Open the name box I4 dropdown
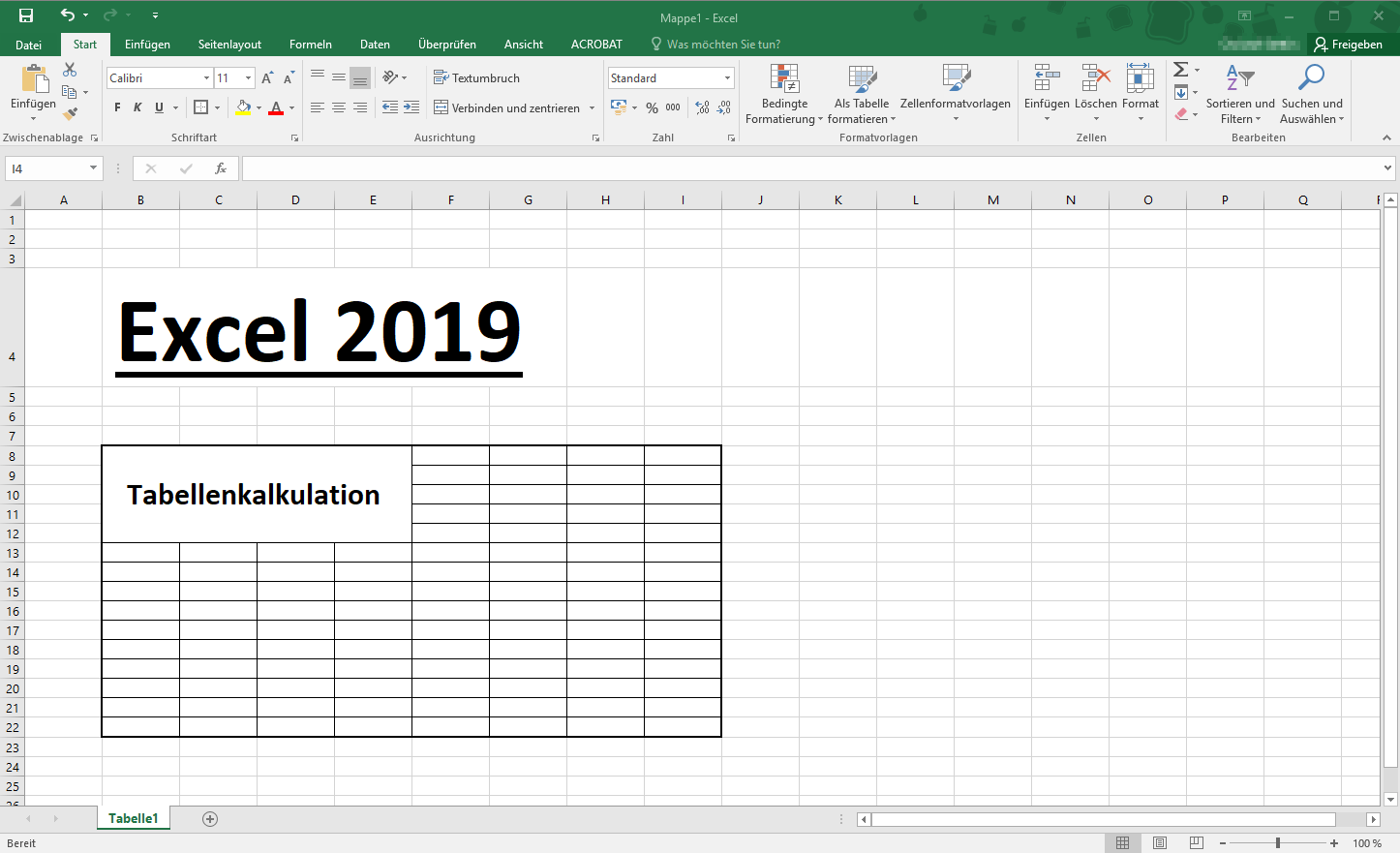The height and width of the screenshot is (853, 1400). point(93,168)
